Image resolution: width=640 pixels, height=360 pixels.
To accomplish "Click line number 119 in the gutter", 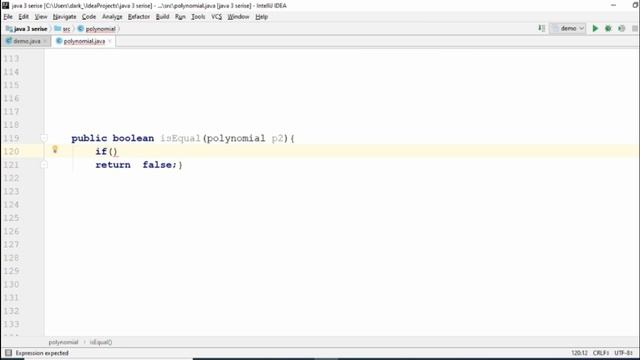I will click(x=11, y=138).
